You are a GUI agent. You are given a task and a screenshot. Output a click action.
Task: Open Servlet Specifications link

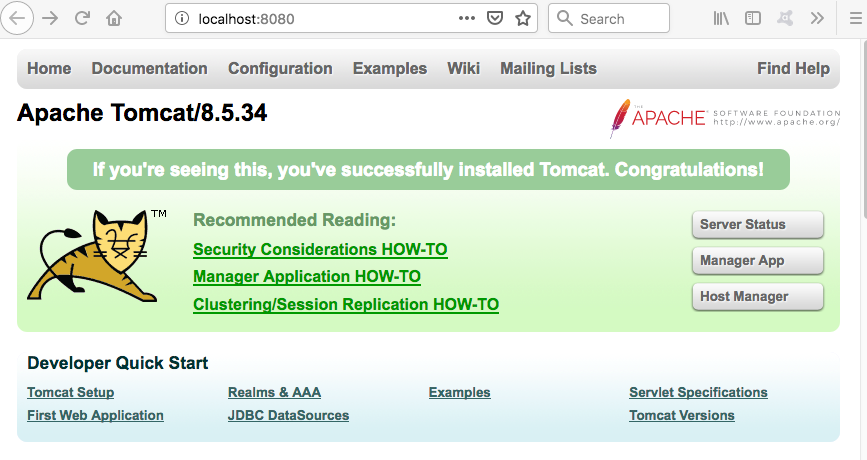[698, 393]
